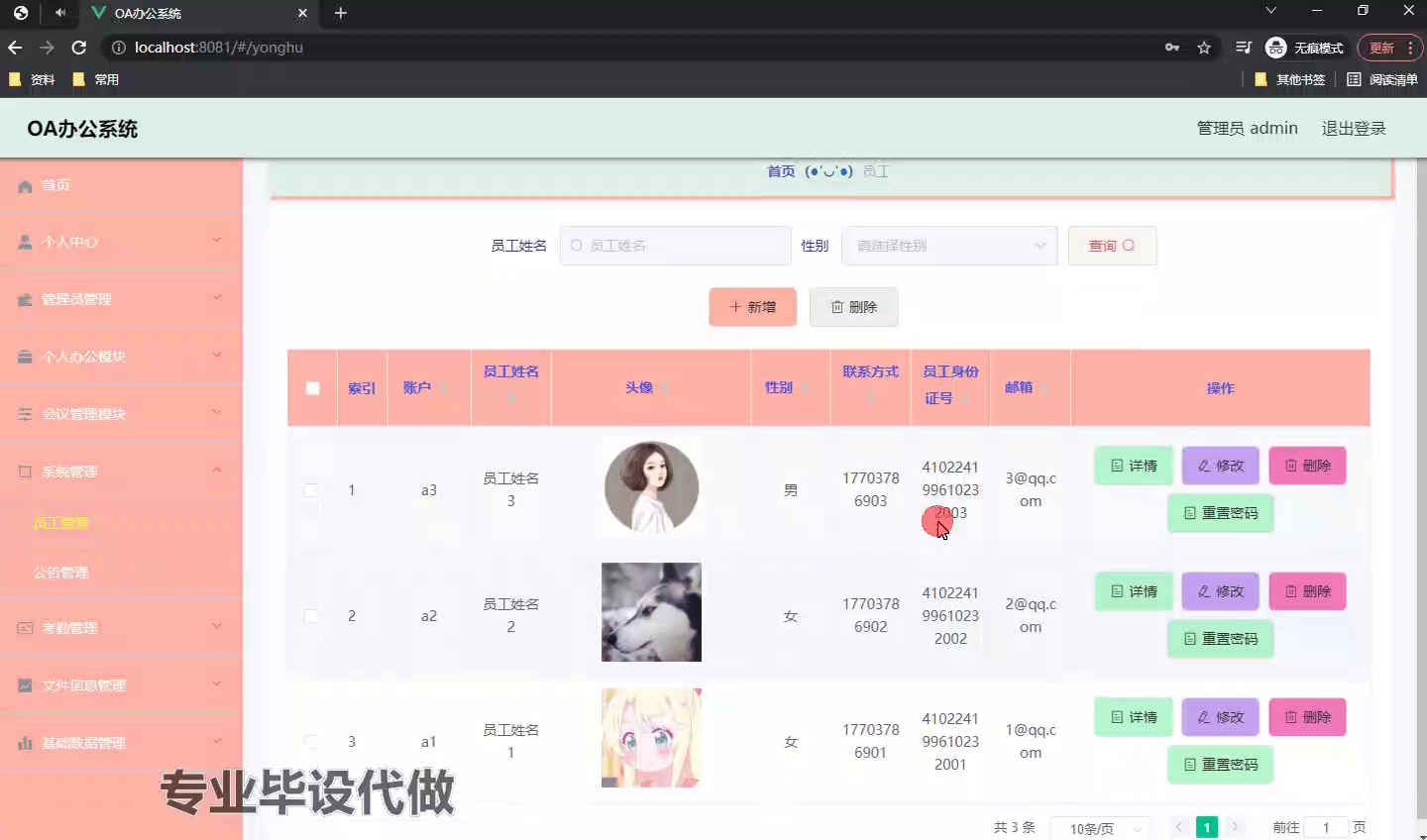Viewport: 1427px width, 840px height.
Task: Check the row for account a1
Action: [x=311, y=742]
